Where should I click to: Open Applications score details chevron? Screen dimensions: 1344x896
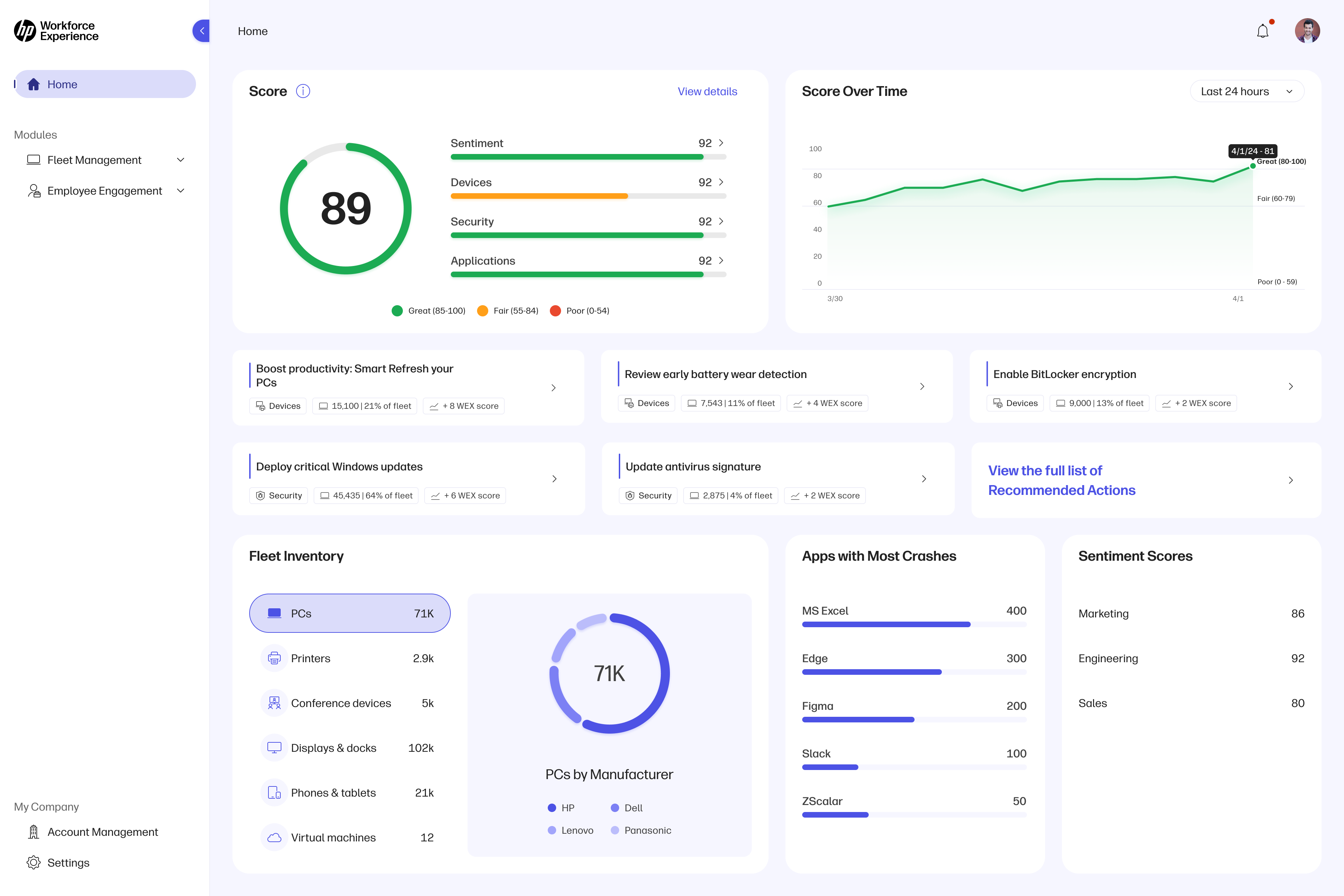point(721,260)
